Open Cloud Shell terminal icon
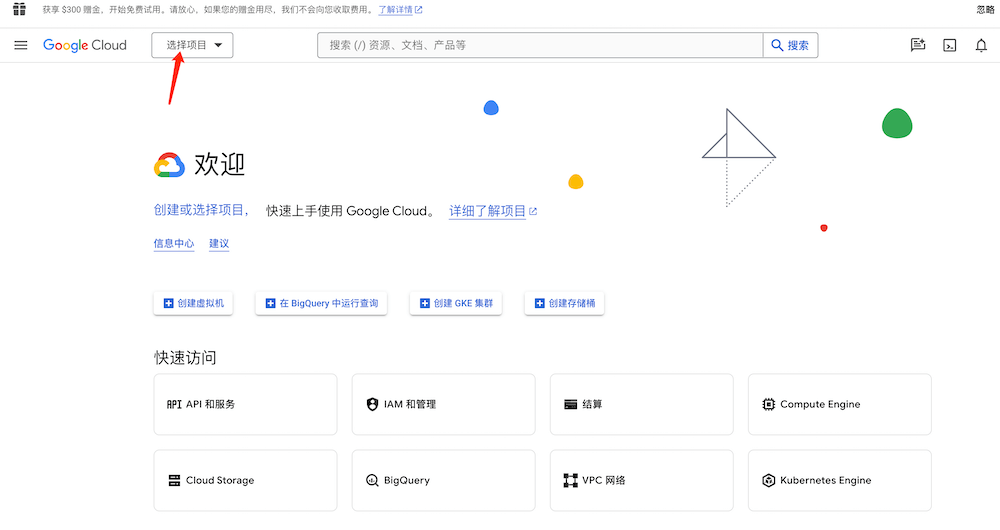 pyautogui.click(x=950, y=45)
